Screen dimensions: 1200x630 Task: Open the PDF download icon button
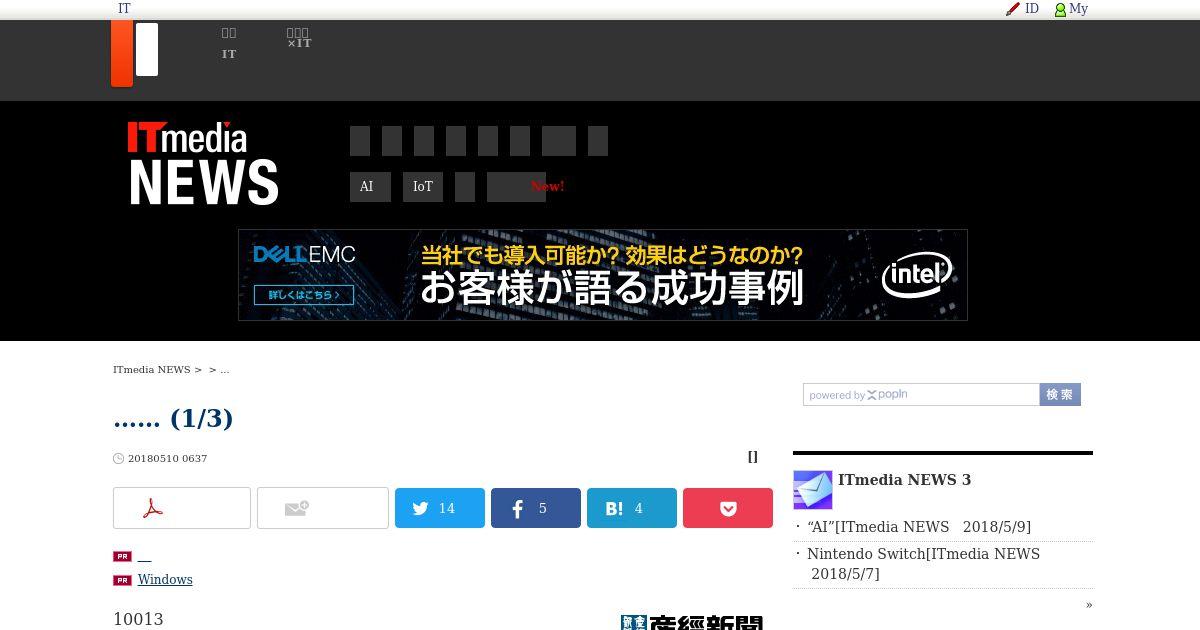(x=182, y=508)
